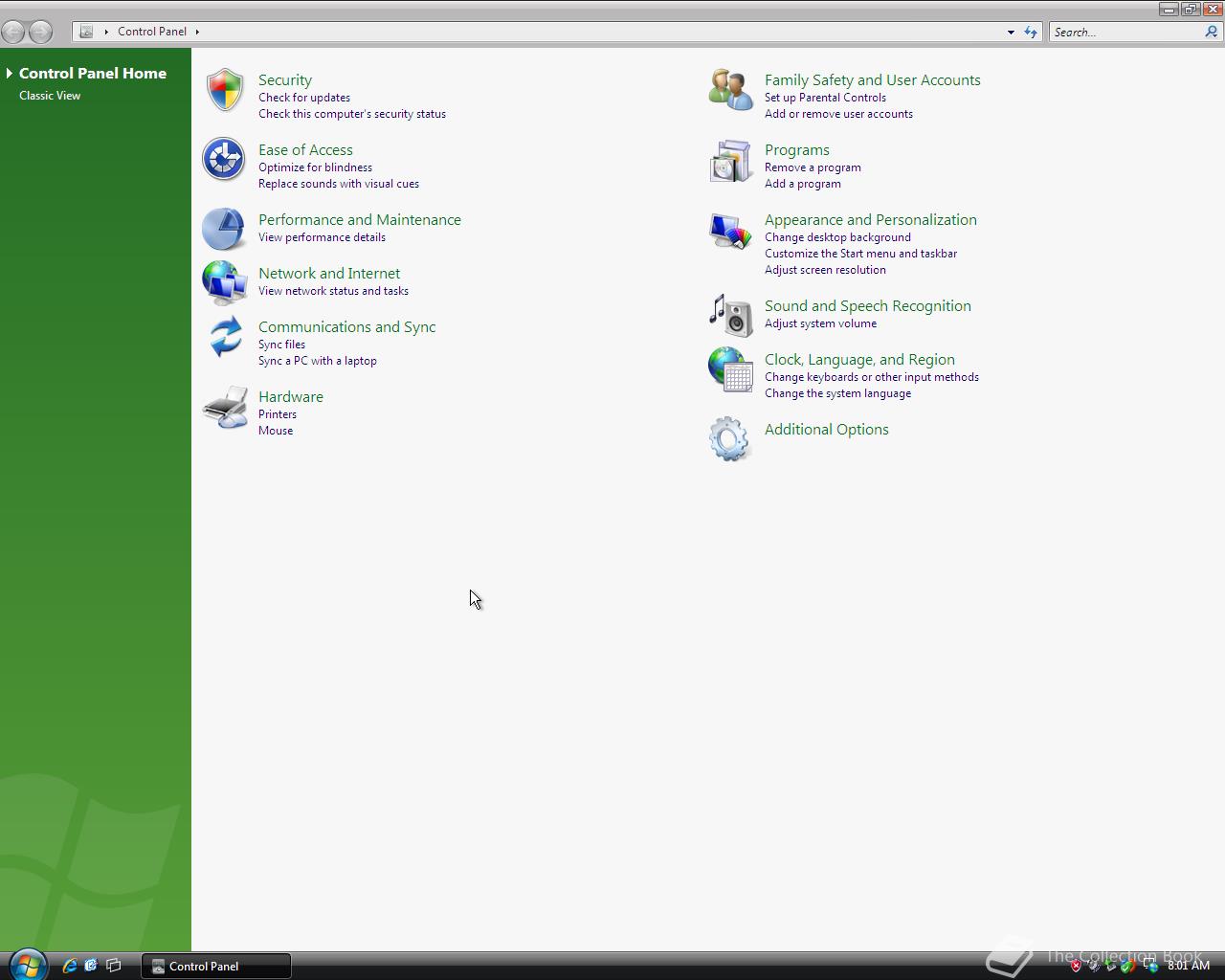Open the Sound and Speech speaker icon
The width and height of the screenshot is (1225, 980).
(x=731, y=316)
